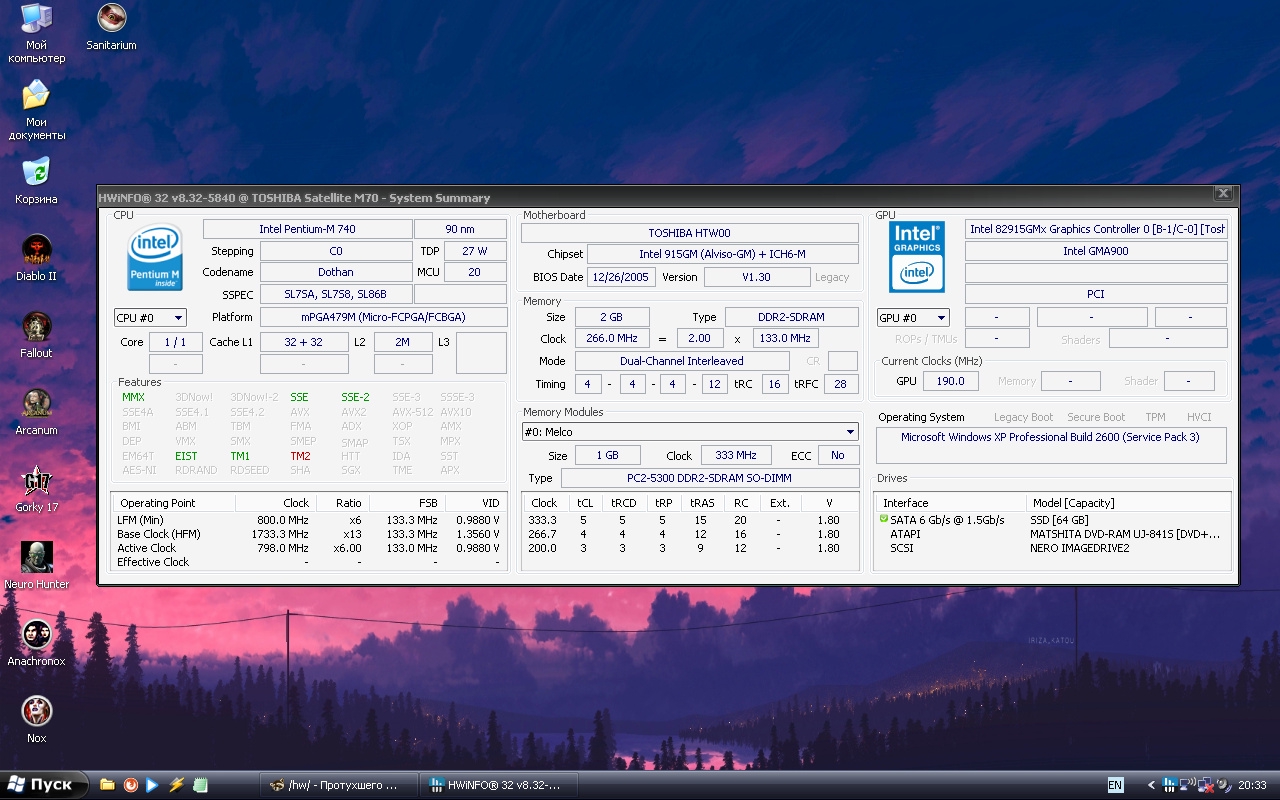The width and height of the screenshot is (1280, 800).
Task: Select the MATSHITA DVD-RAM drive row
Action: [x=1053, y=534]
